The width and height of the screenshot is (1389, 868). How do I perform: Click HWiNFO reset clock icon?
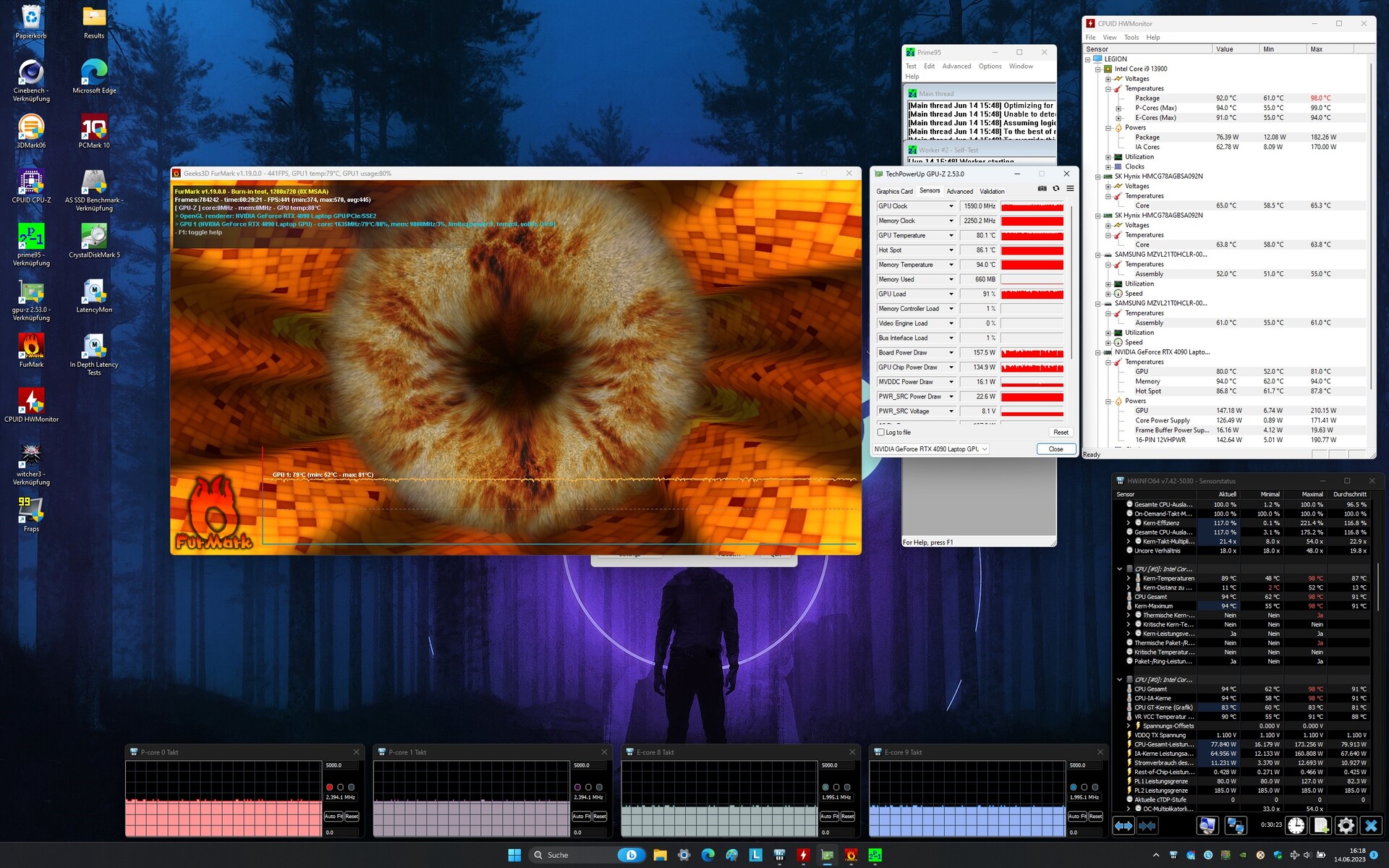[1296, 825]
